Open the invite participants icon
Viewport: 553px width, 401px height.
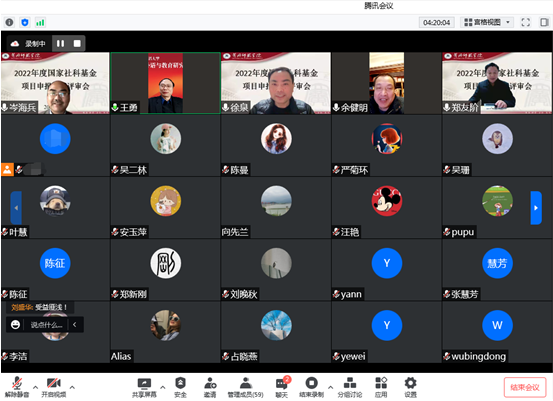(210, 388)
